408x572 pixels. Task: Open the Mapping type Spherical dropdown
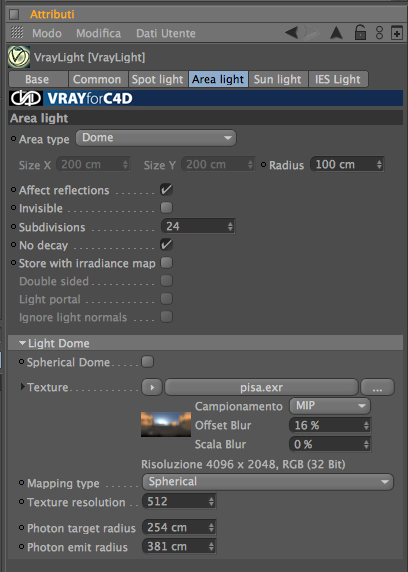point(268,482)
